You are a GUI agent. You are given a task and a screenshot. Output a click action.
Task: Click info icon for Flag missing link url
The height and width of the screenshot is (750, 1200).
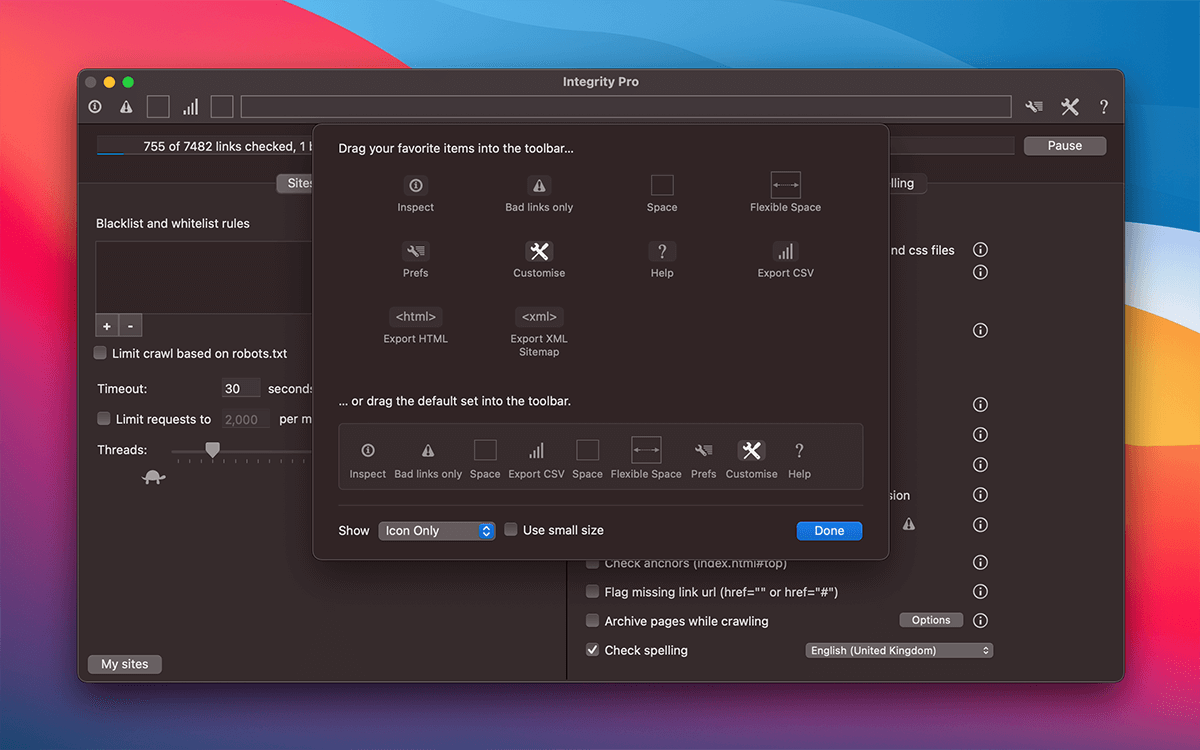(x=981, y=591)
